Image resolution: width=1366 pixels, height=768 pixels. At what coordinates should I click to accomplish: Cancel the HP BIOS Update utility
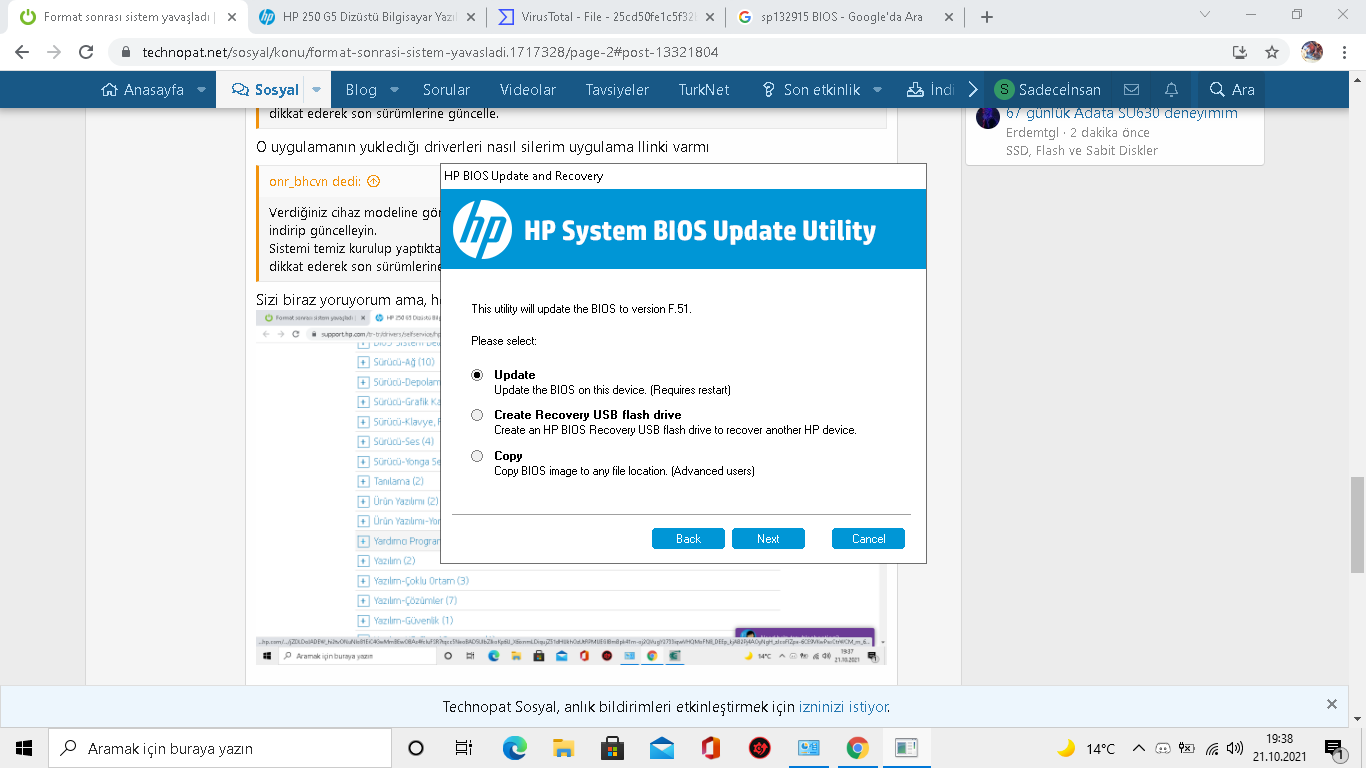[868, 539]
